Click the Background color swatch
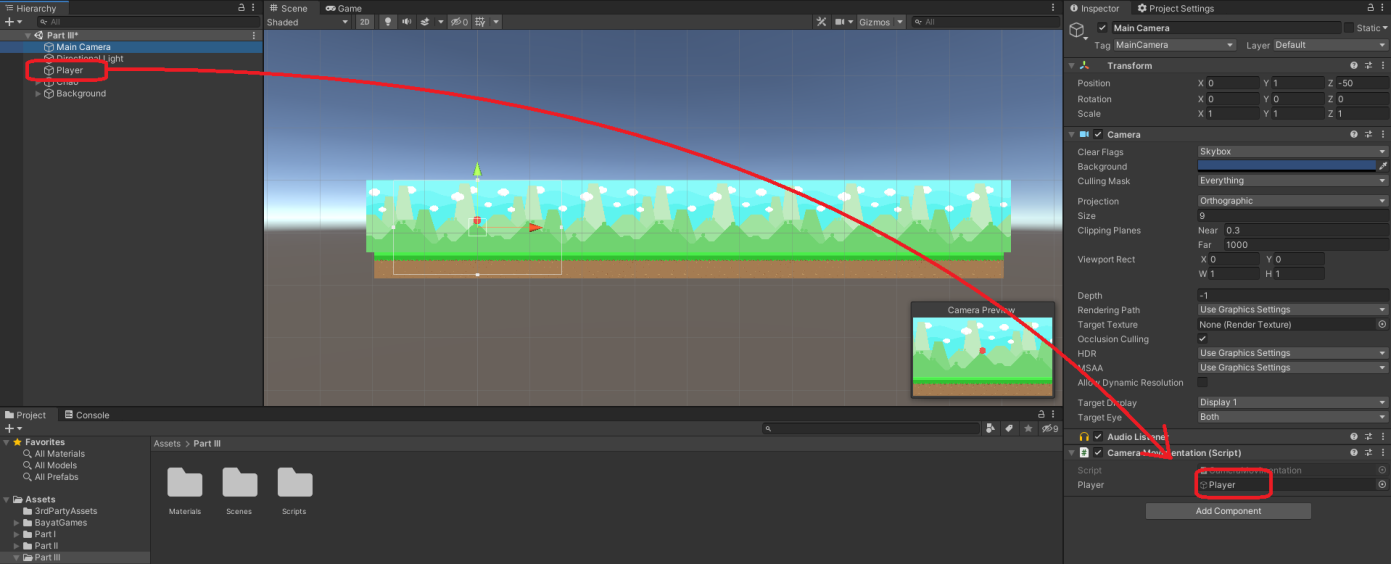 click(1286, 166)
